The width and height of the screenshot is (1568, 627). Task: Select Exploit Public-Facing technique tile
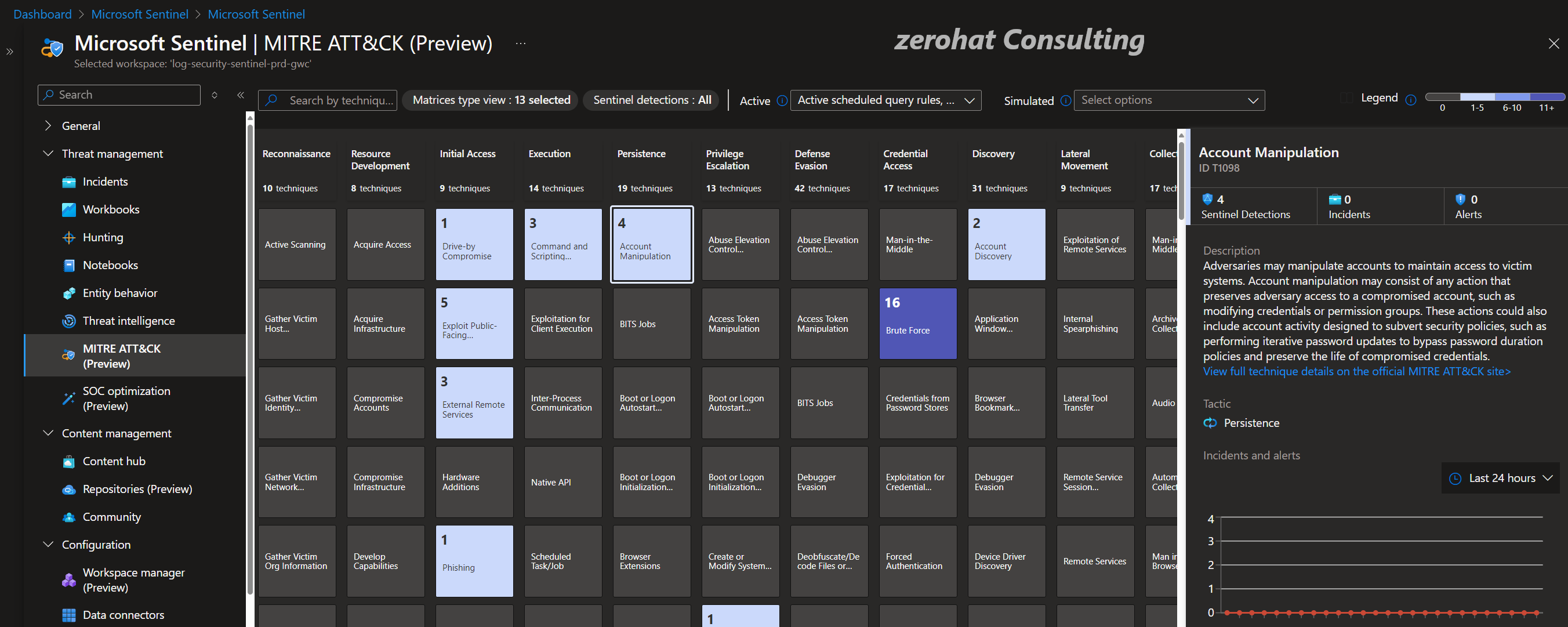tap(474, 324)
